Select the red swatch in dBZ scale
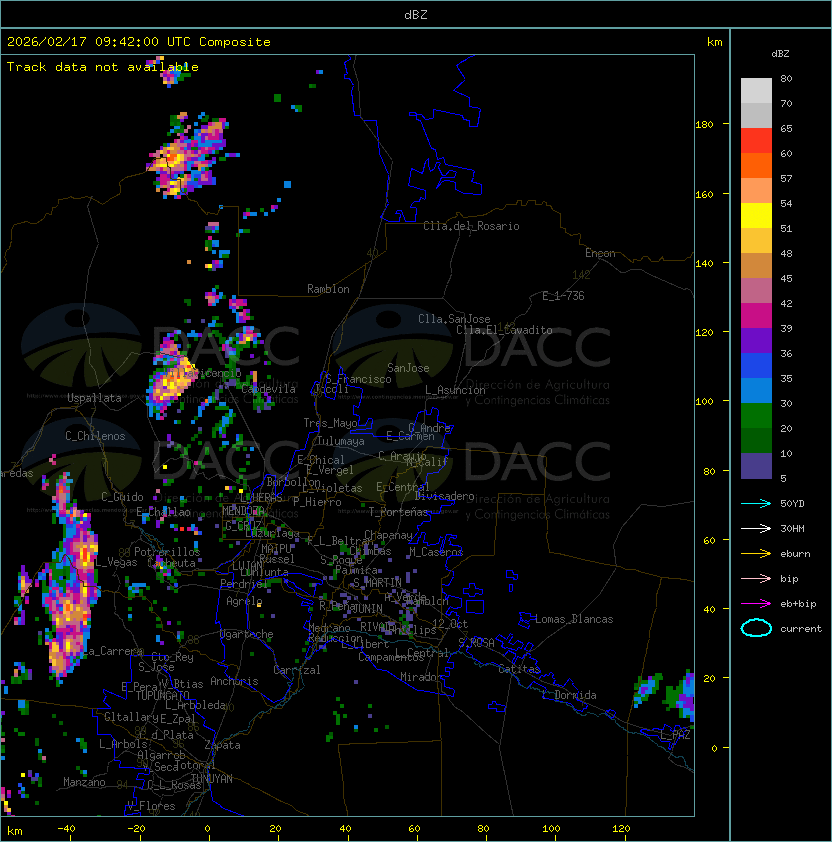 tap(756, 141)
